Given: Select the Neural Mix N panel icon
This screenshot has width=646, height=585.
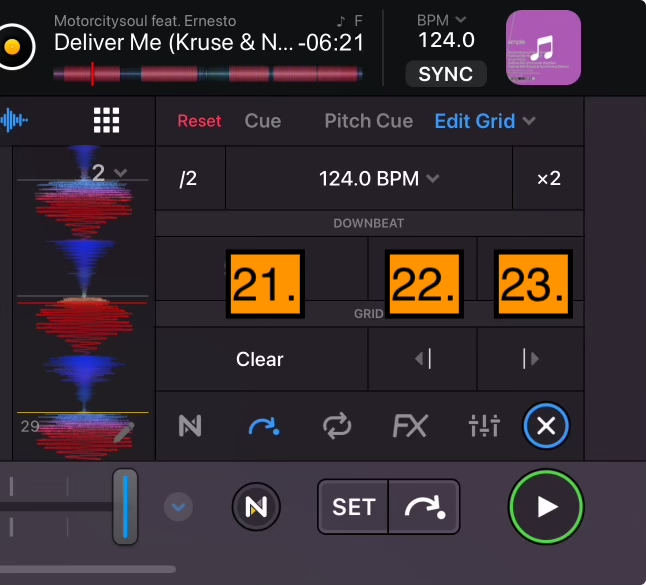Looking at the screenshot, I should [x=190, y=426].
